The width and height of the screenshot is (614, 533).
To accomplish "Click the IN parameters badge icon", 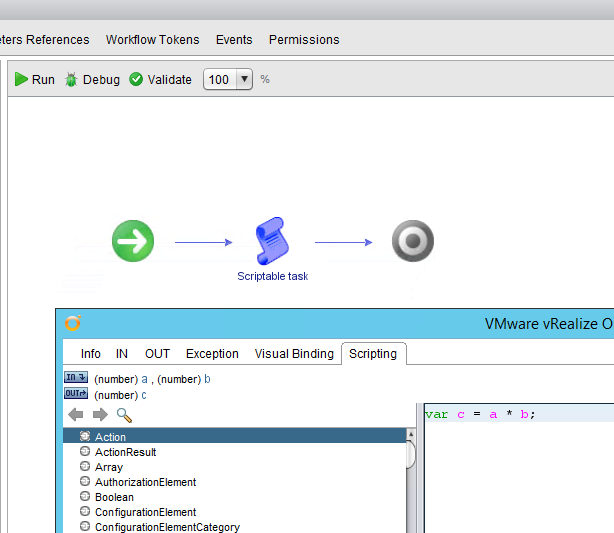I will point(76,377).
